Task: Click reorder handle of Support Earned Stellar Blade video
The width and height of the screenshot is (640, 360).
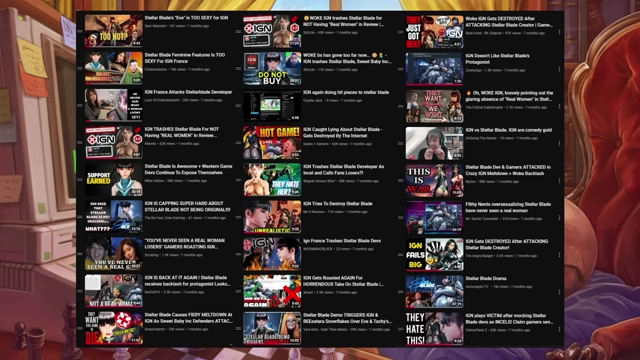Action: tap(80, 180)
